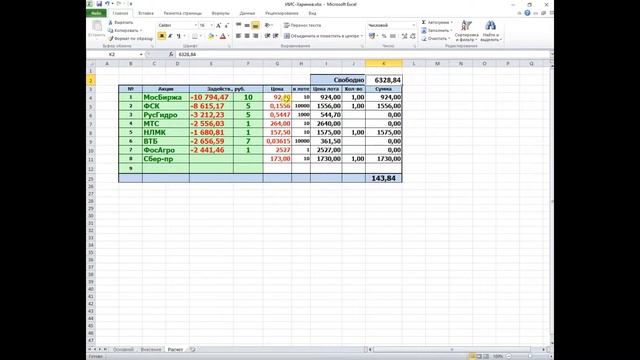Open the AutoSum dropdown arrow
Viewport: 640px width, 360px height.
(452, 22)
